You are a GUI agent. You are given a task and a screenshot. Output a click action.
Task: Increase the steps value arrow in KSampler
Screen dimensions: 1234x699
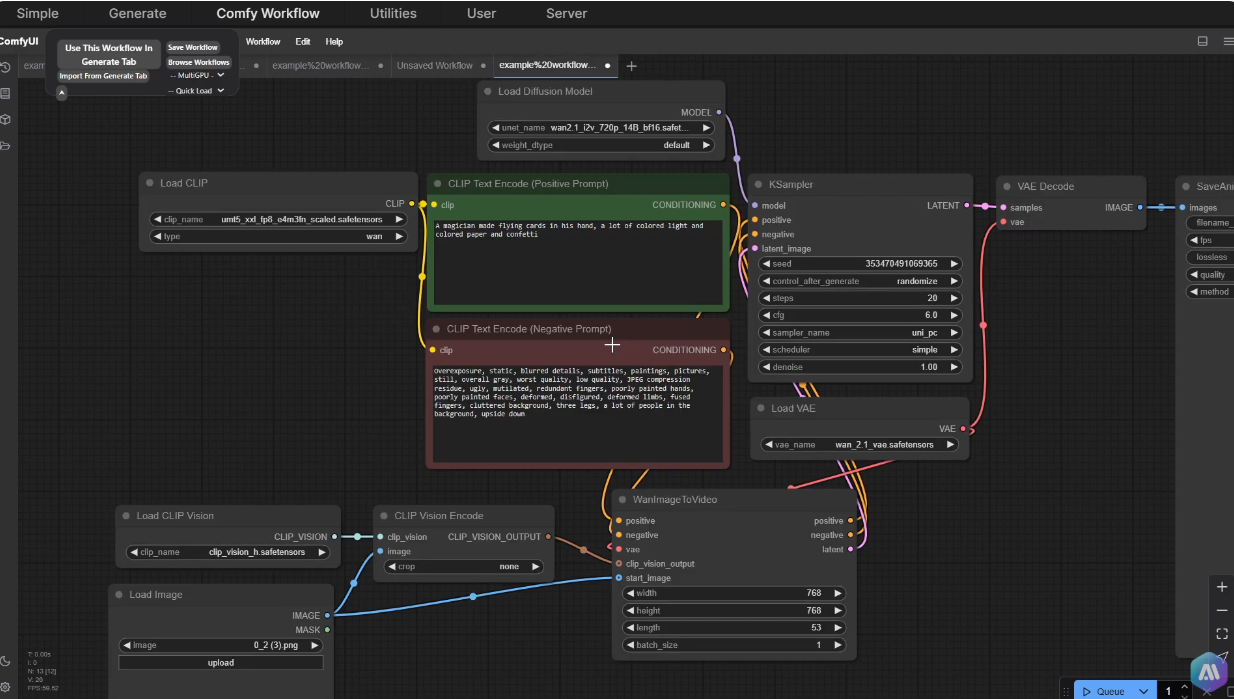tap(955, 298)
